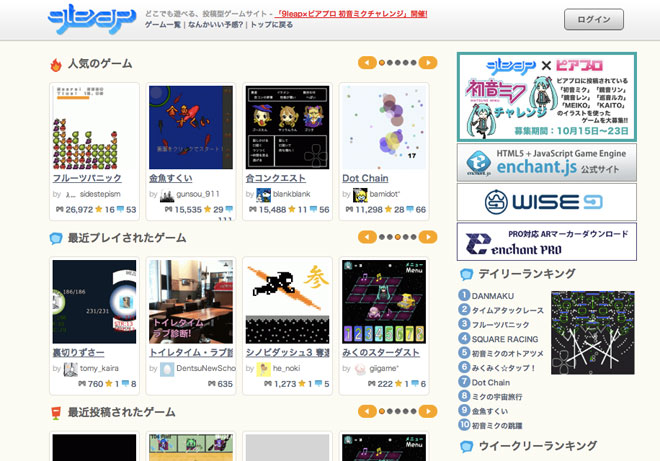Click DentsuNewScho avatar icon
Image resolution: width=660 pixels, height=461 pixels.
(167, 369)
